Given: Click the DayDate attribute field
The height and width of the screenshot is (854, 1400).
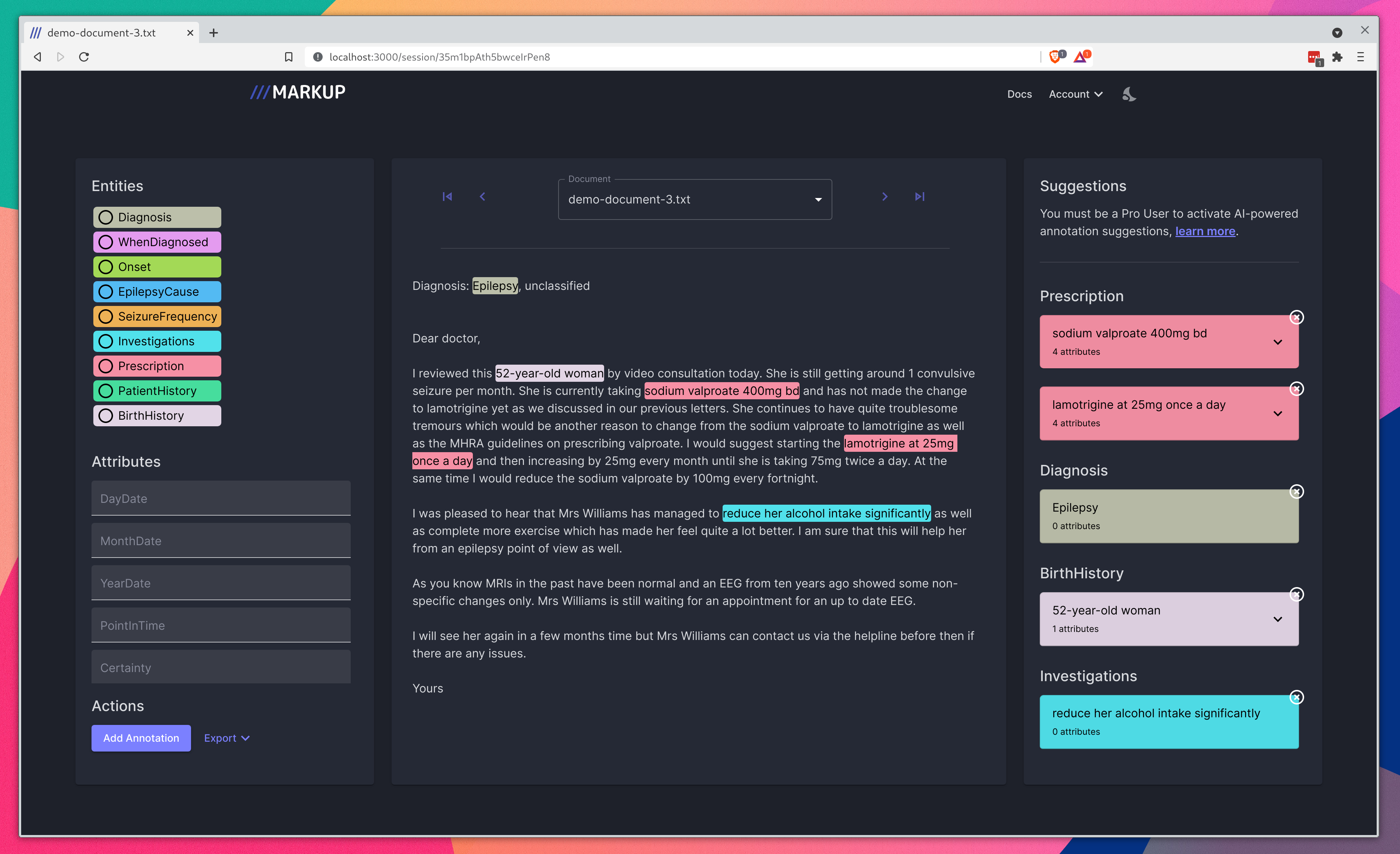Looking at the screenshot, I should pyautogui.click(x=221, y=498).
